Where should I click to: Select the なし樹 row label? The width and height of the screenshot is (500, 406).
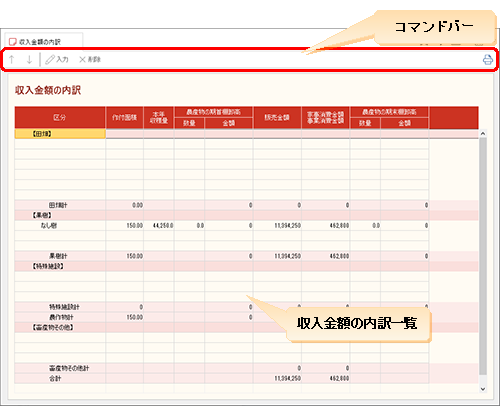pyautogui.click(x=49, y=226)
